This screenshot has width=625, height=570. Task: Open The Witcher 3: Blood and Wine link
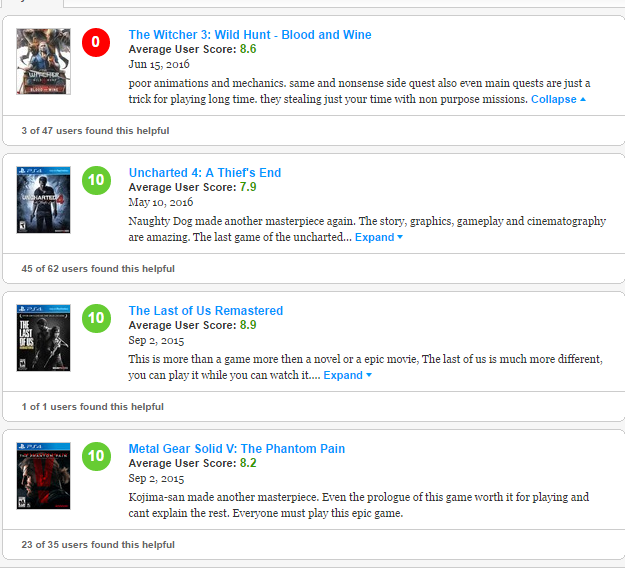pyautogui.click(x=250, y=35)
